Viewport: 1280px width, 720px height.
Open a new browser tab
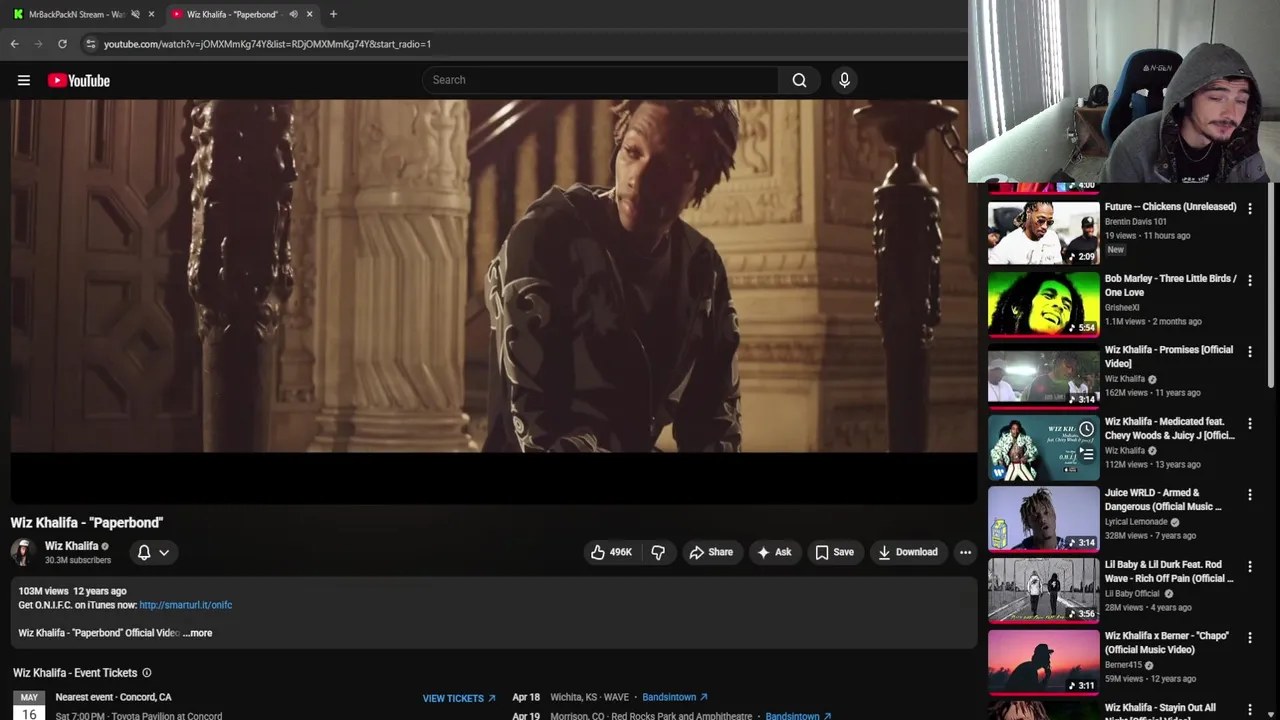[x=333, y=14]
